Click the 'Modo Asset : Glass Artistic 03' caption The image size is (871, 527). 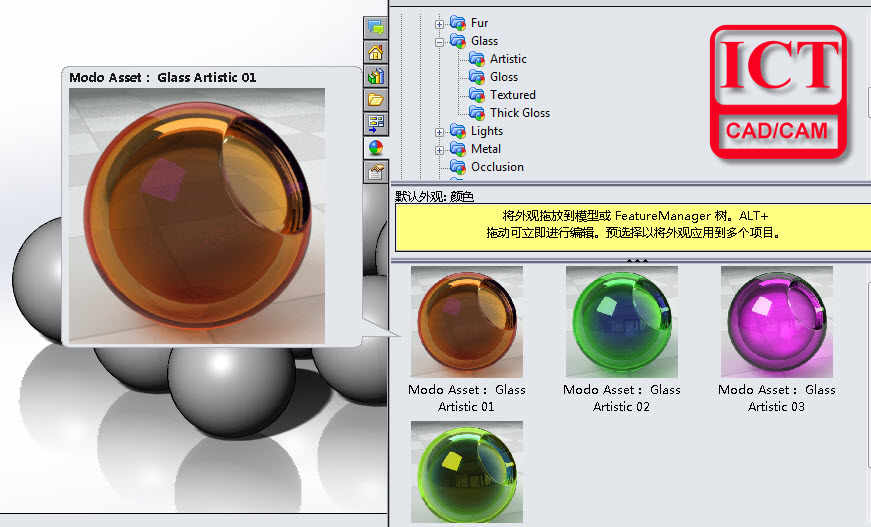point(777,398)
